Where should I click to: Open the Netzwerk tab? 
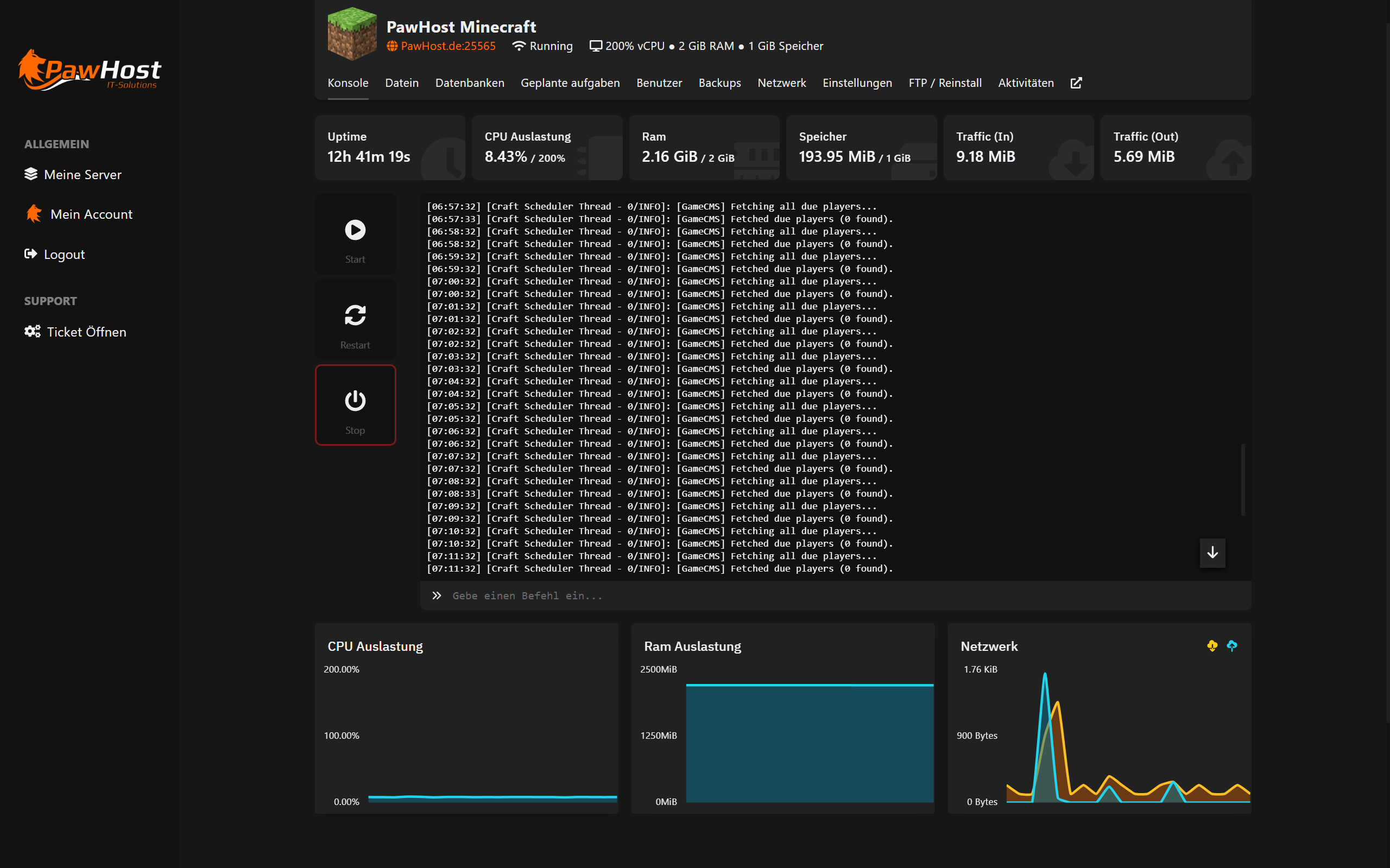click(x=781, y=83)
